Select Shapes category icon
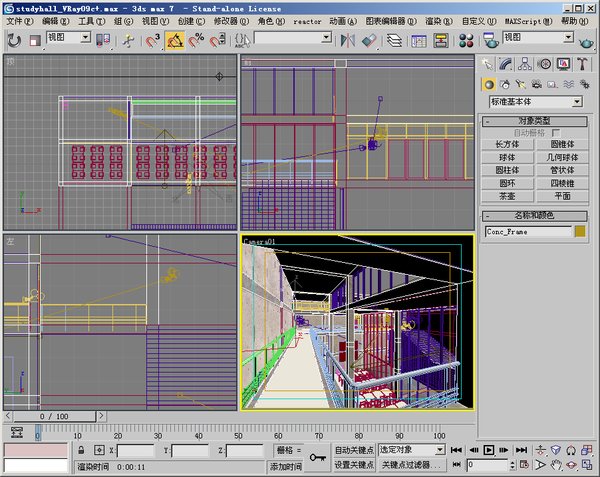Image resolution: width=600 pixels, height=477 pixels. click(x=505, y=85)
